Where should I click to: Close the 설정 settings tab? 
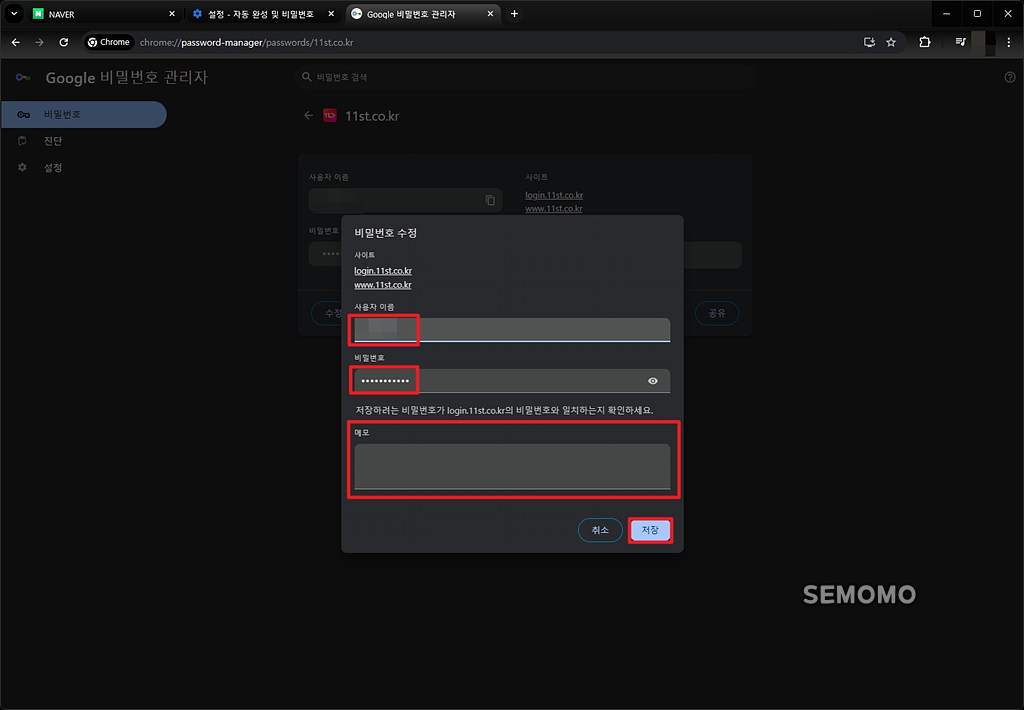point(331,14)
